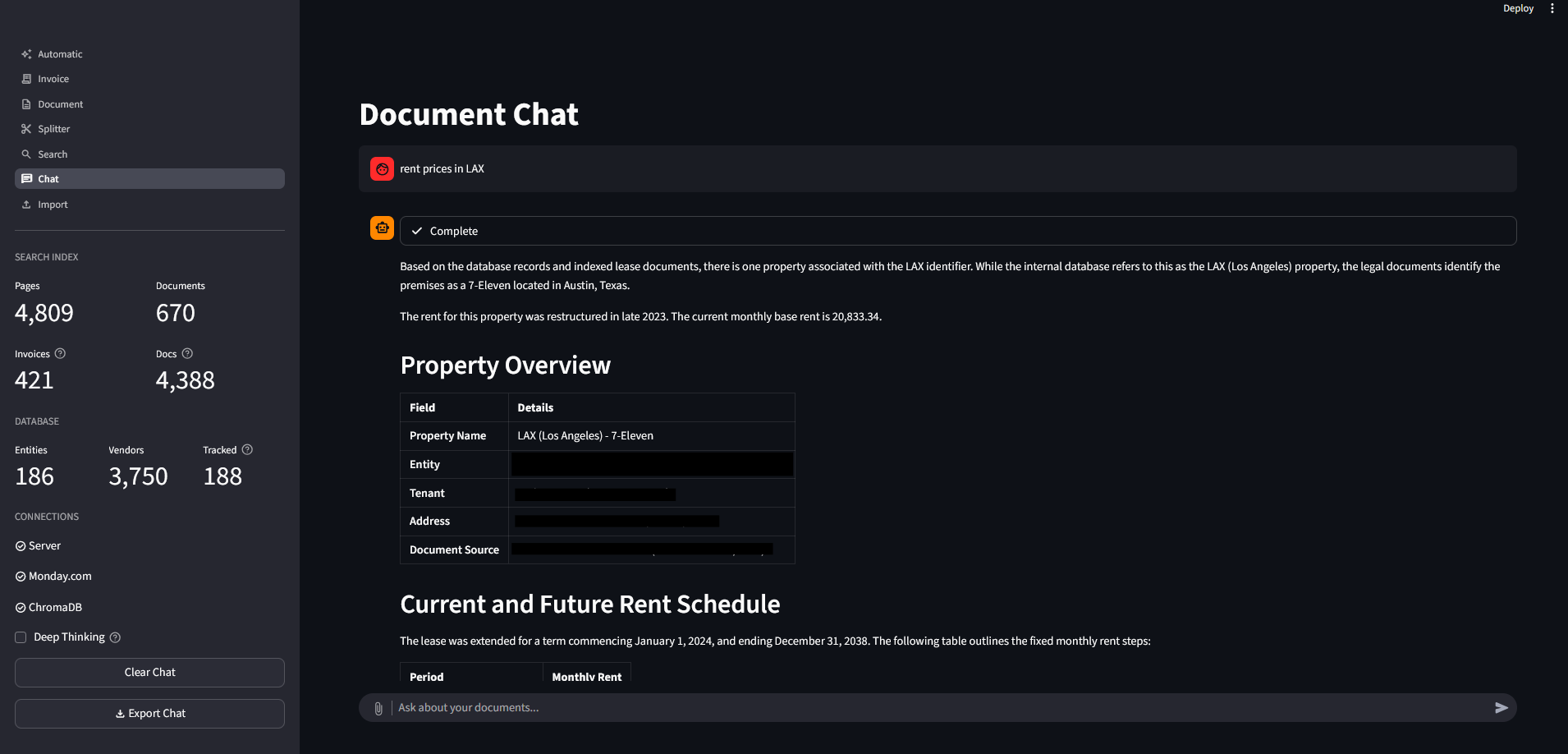Open Search using the magnifier icon
Image resolution: width=1568 pixels, height=754 pixels.
point(27,154)
